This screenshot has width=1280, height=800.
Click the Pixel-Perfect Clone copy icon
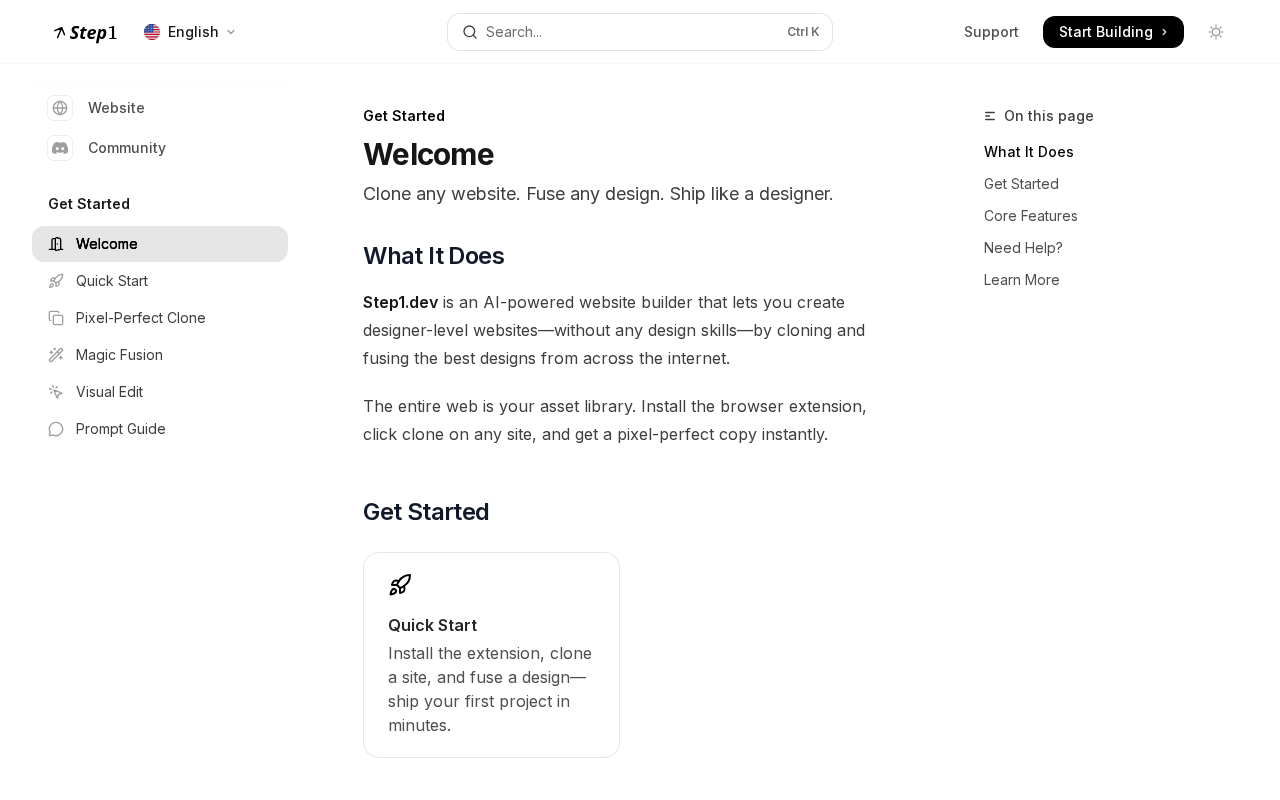[x=56, y=318]
